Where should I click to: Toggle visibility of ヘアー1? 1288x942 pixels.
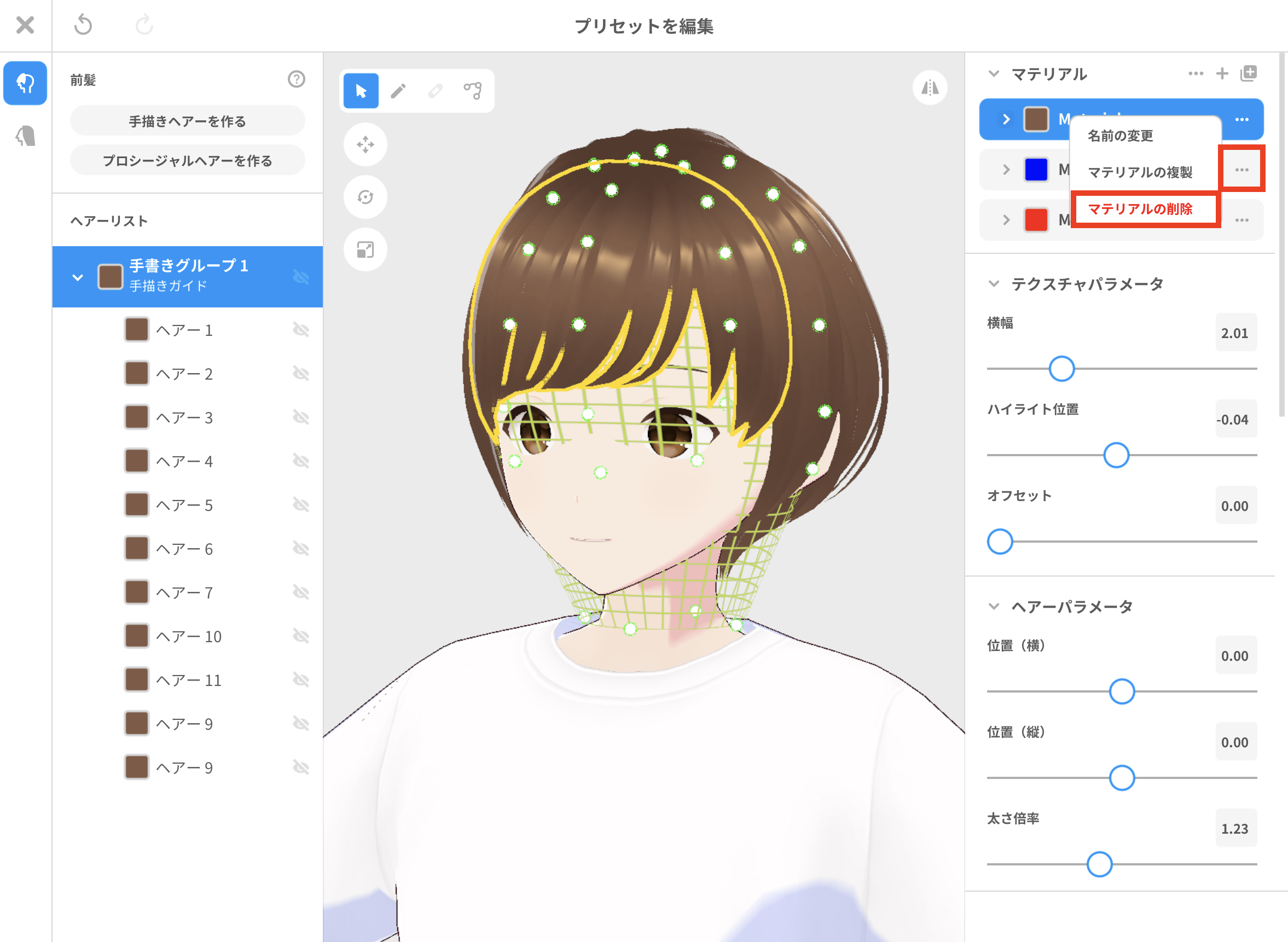pyautogui.click(x=300, y=329)
